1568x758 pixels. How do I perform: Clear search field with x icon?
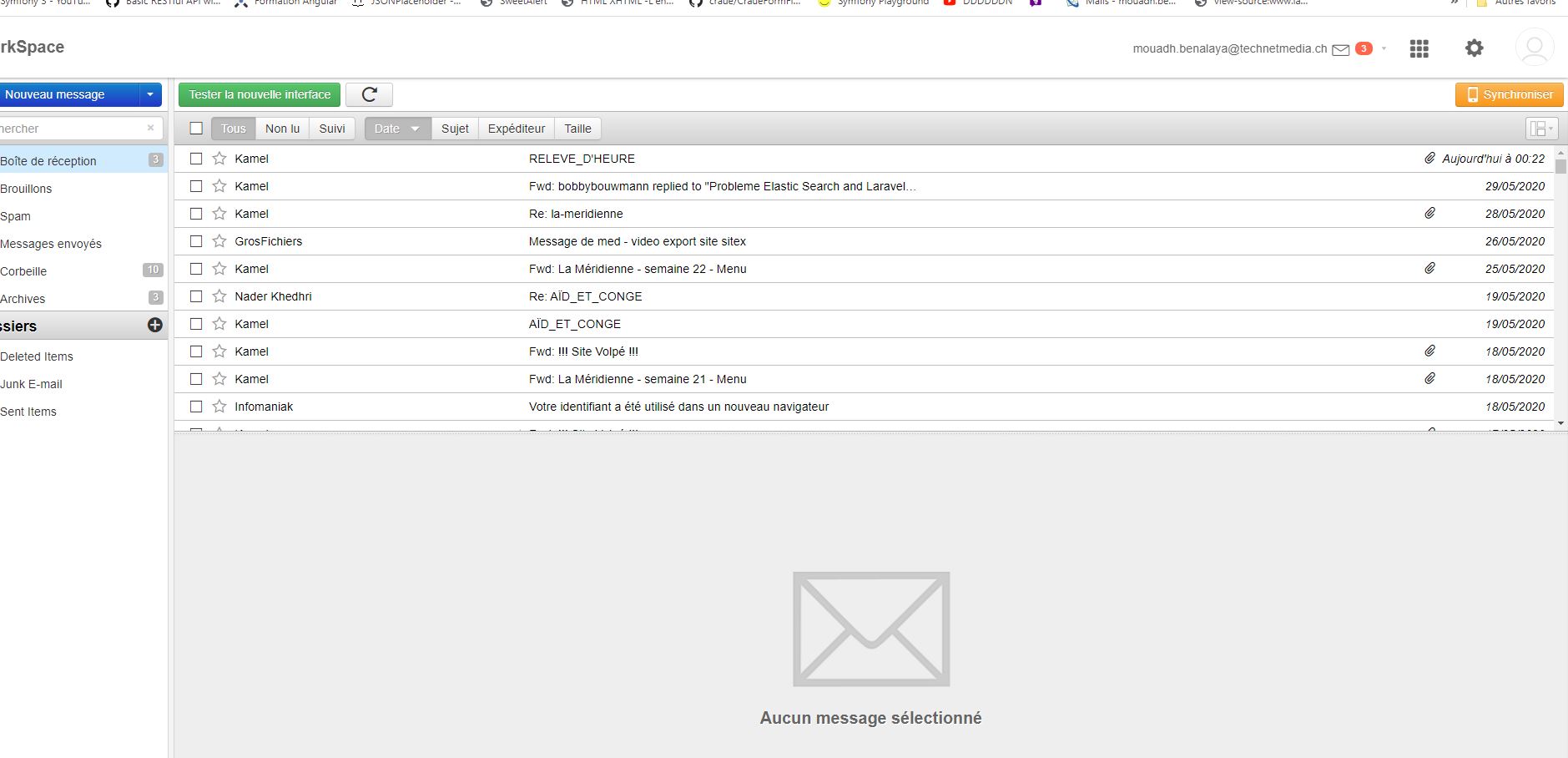pyautogui.click(x=150, y=129)
